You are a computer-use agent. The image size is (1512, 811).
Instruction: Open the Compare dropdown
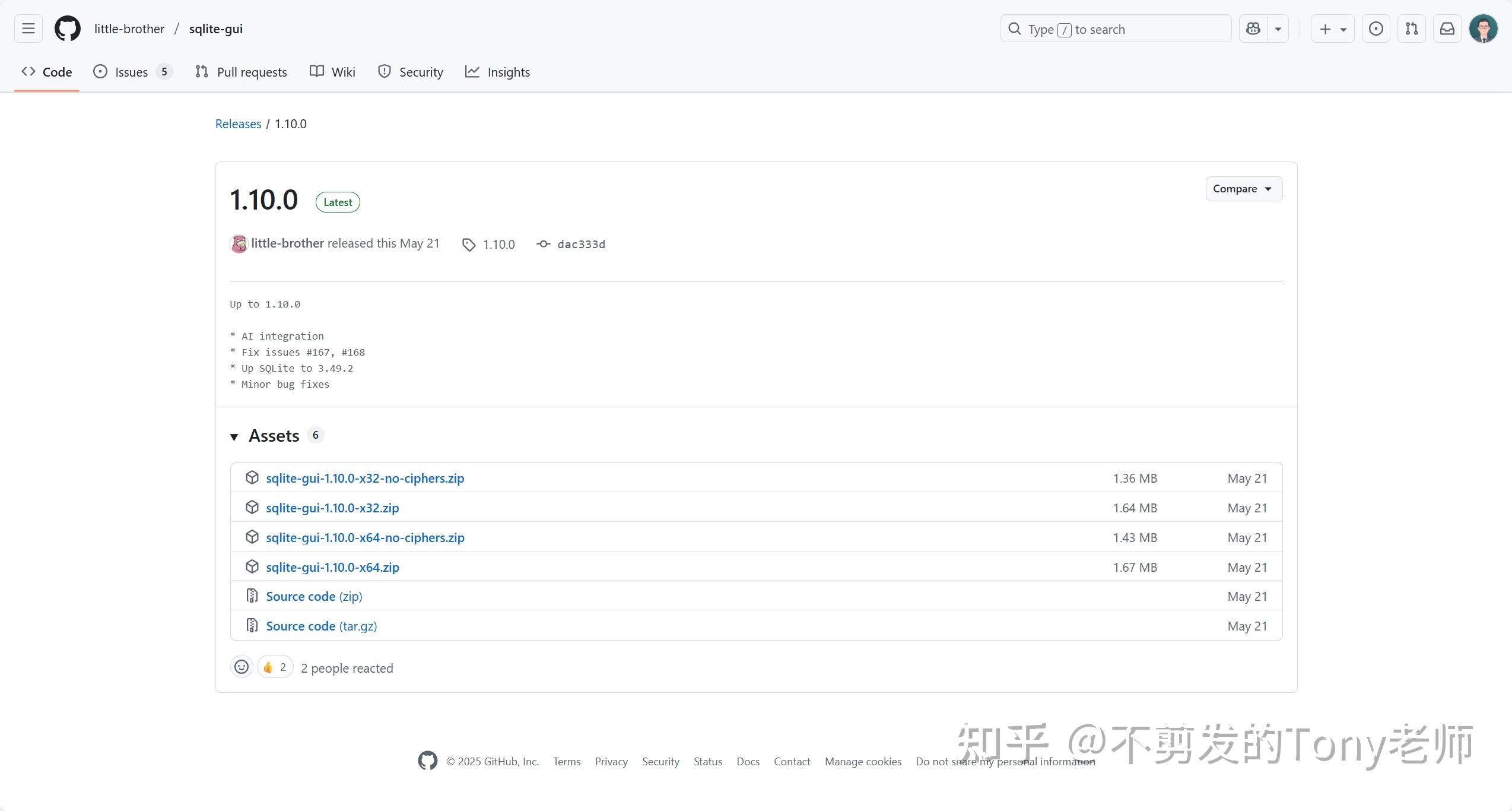tap(1243, 189)
